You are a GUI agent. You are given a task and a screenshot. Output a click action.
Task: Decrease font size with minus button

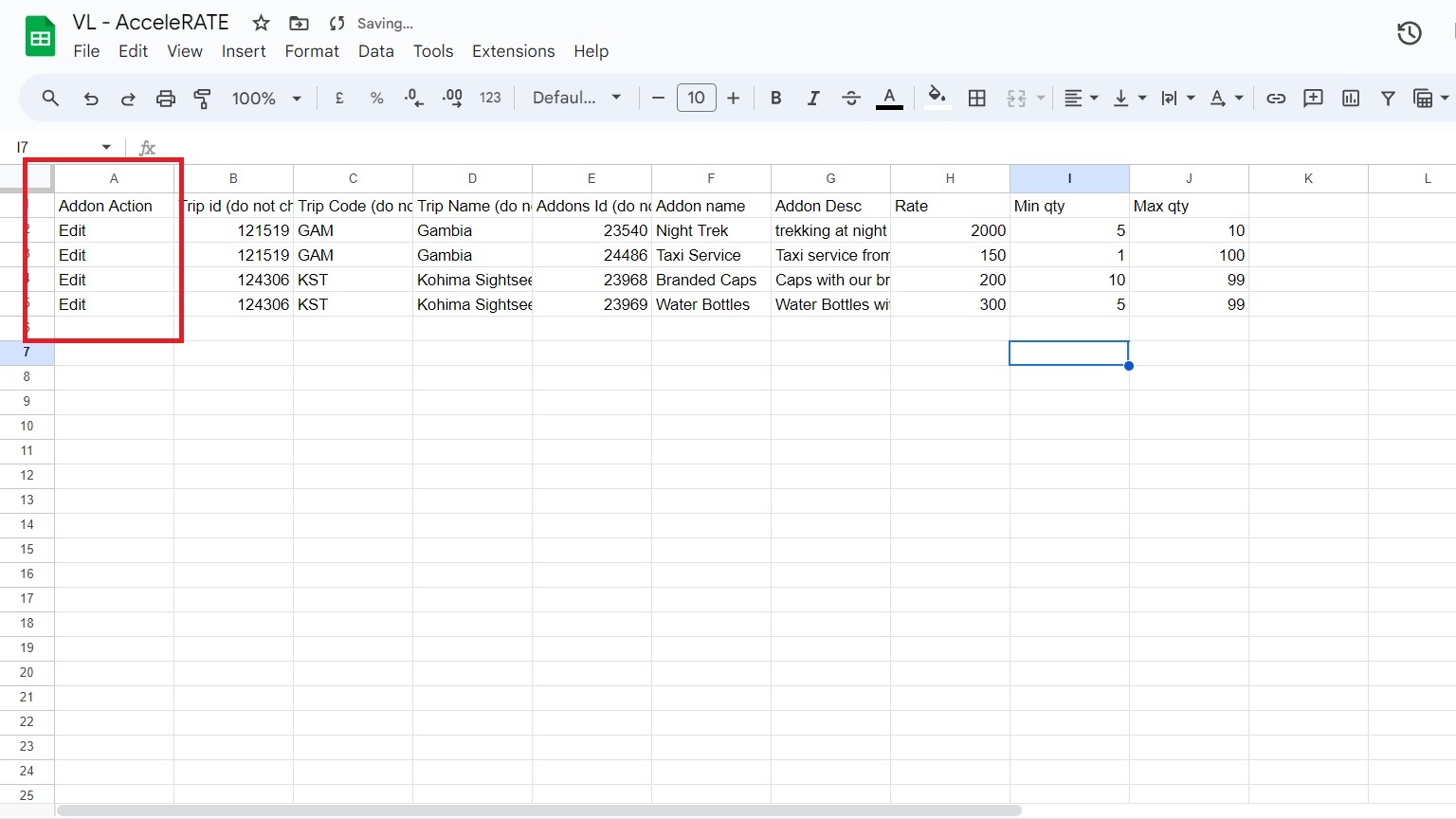[x=658, y=98]
